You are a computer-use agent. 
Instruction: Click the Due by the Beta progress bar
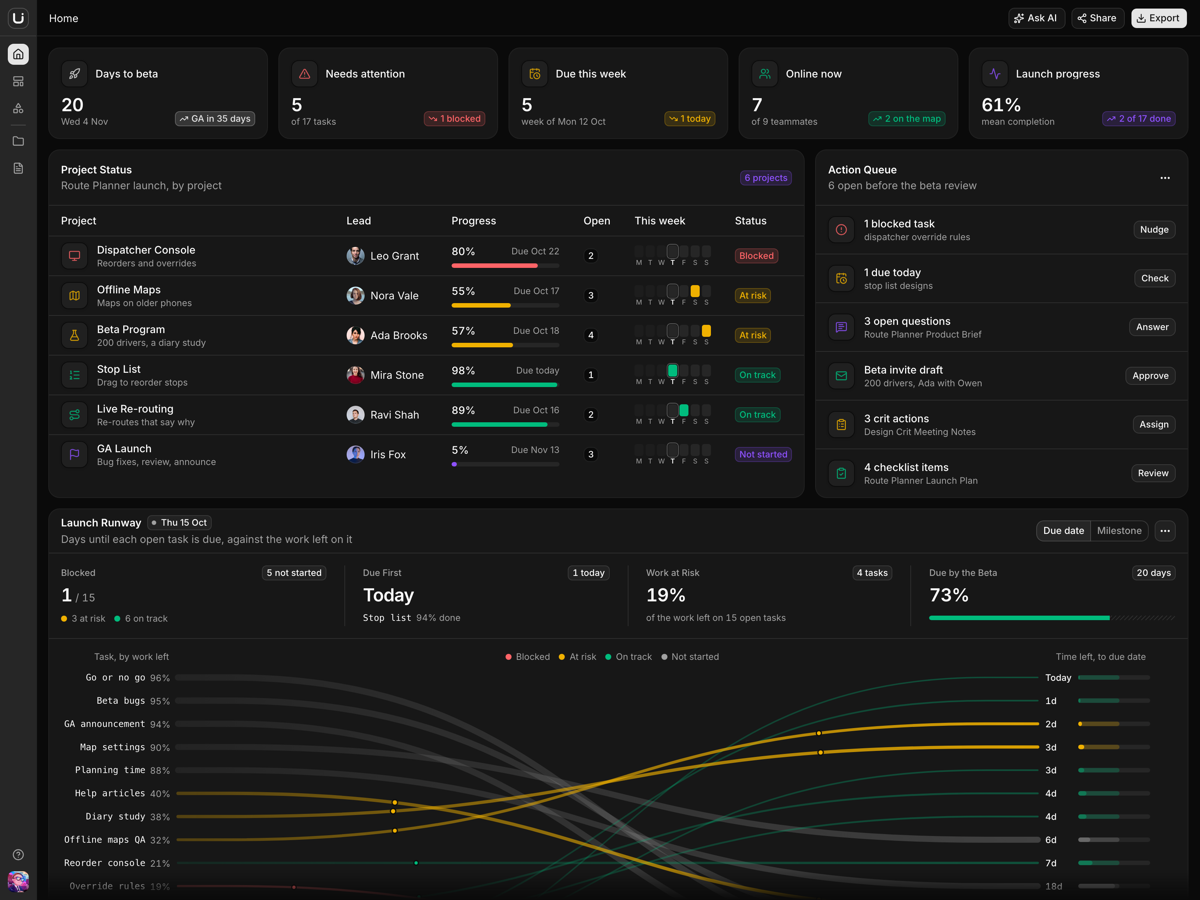coord(1052,618)
